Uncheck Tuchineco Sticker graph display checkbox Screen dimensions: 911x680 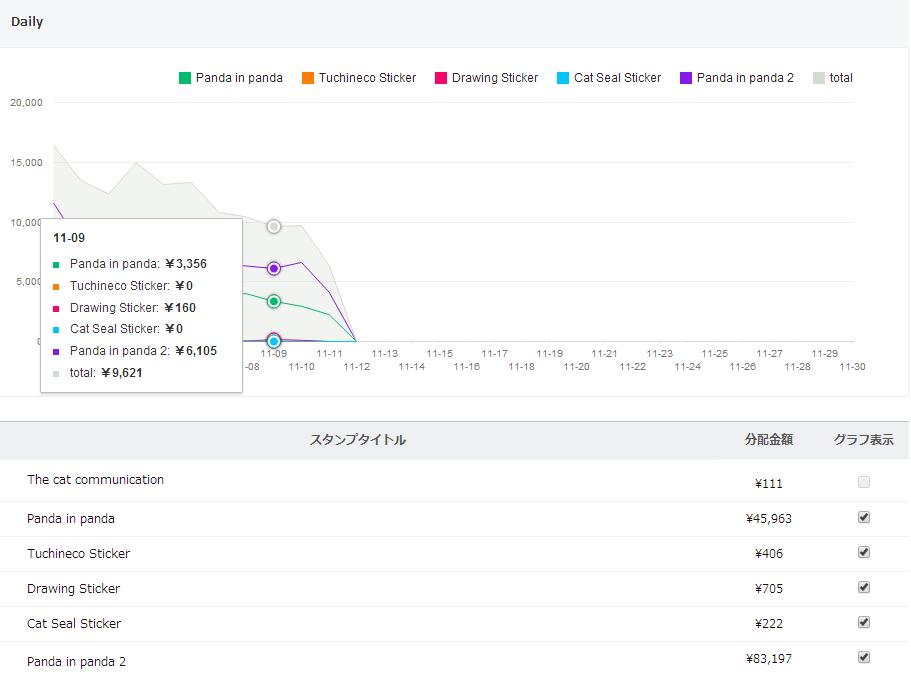point(864,552)
